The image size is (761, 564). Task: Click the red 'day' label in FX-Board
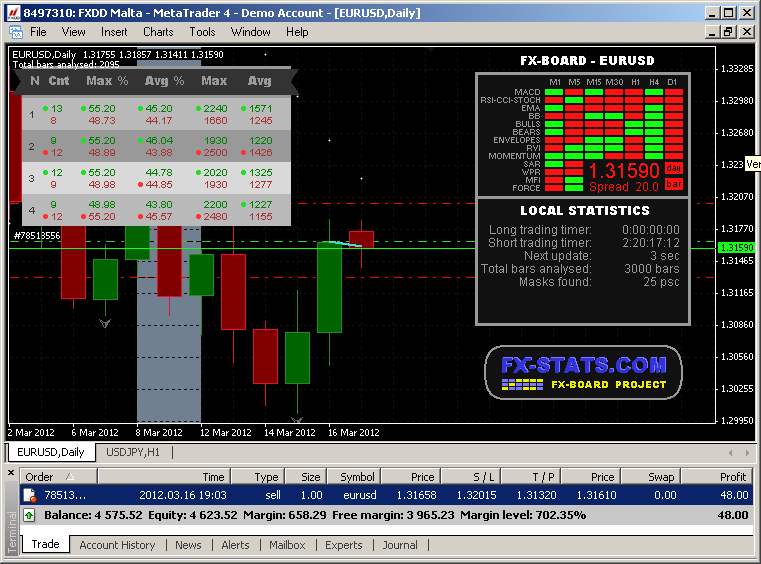coord(674,168)
